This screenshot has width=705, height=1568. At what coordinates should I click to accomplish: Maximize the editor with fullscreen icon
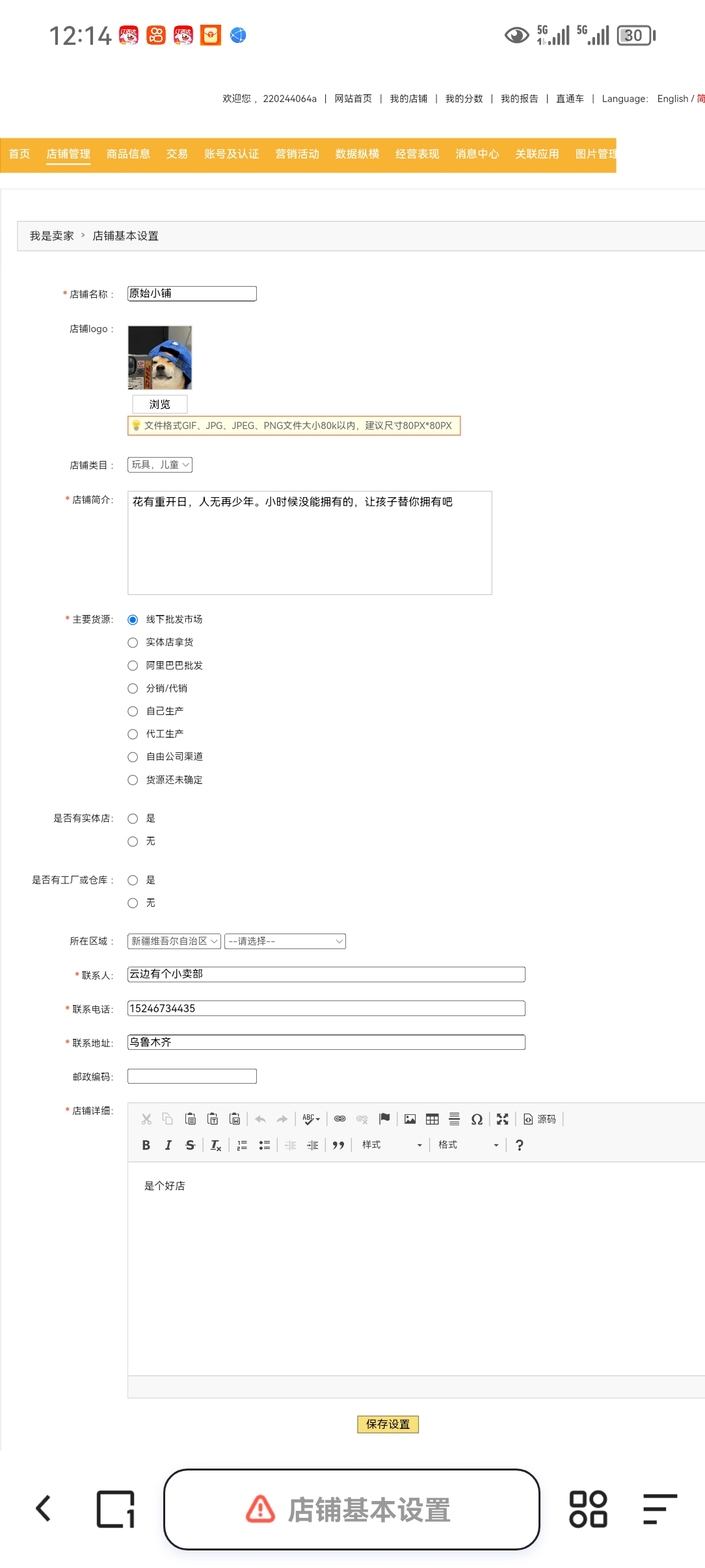pyautogui.click(x=502, y=1119)
